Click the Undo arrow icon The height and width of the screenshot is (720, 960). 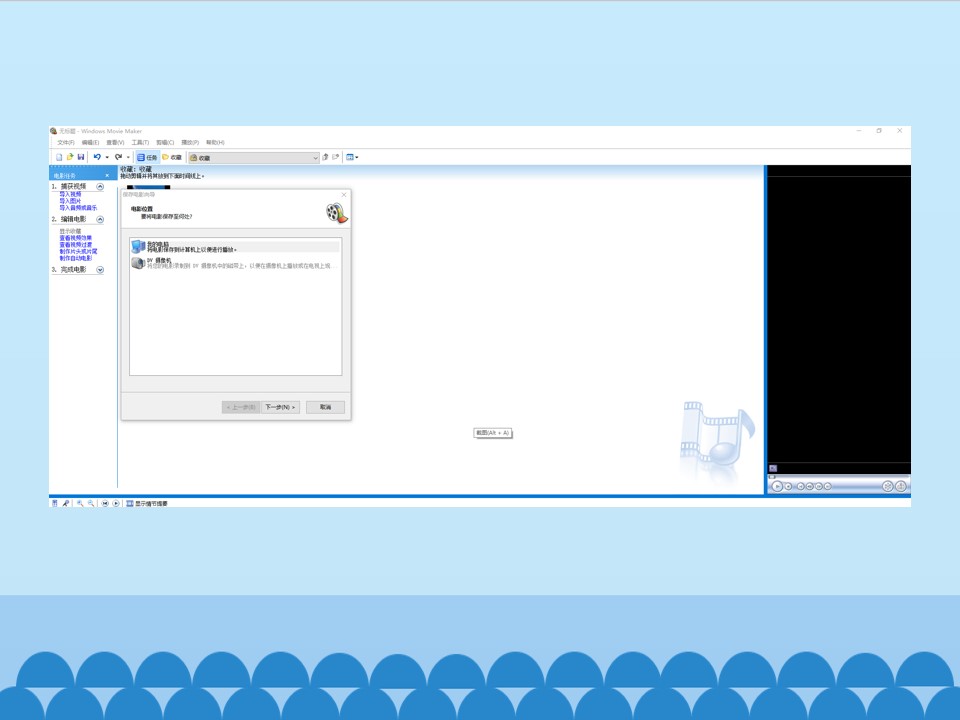(97, 157)
